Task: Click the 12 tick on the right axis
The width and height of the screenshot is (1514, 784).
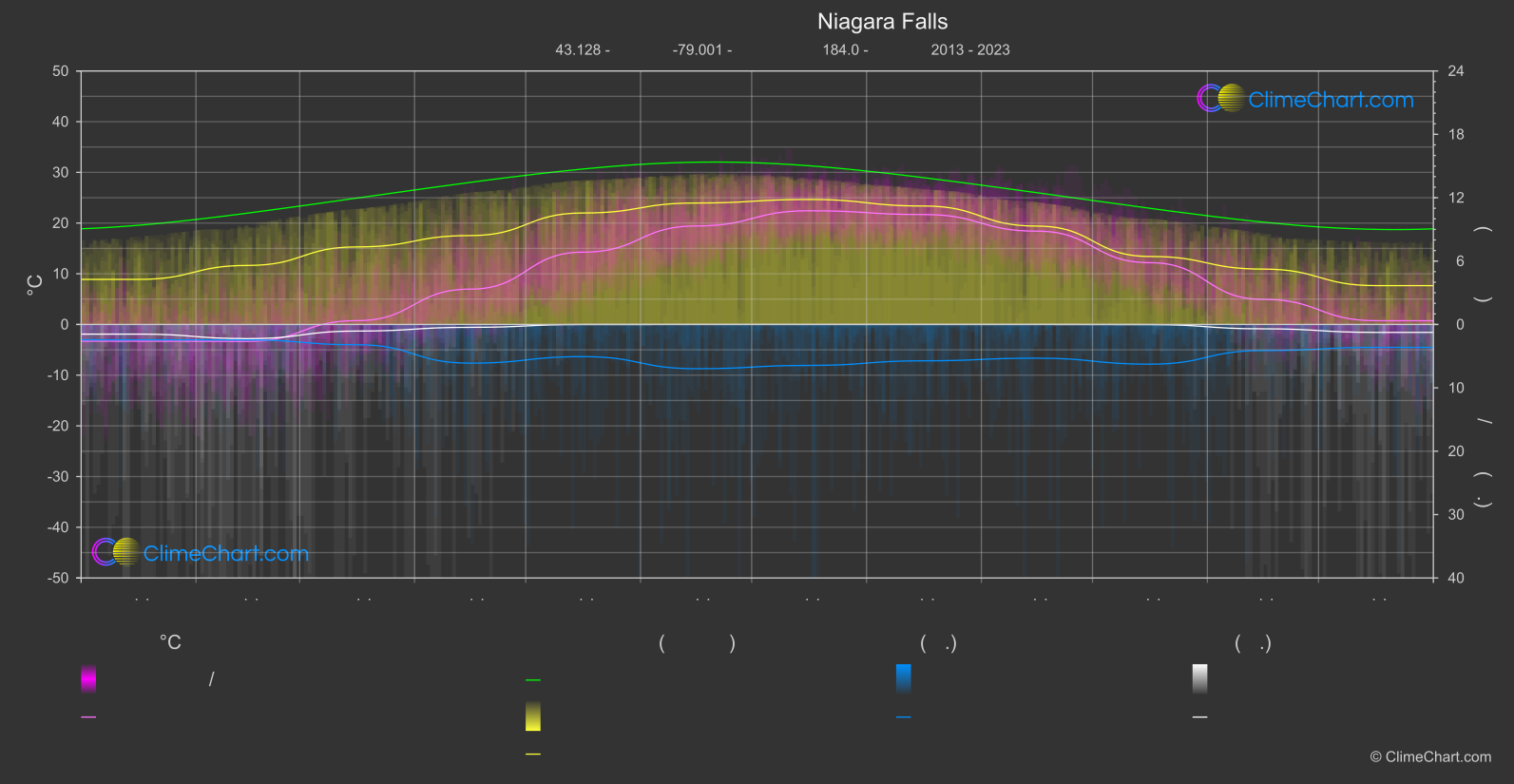Action: click(1456, 198)
